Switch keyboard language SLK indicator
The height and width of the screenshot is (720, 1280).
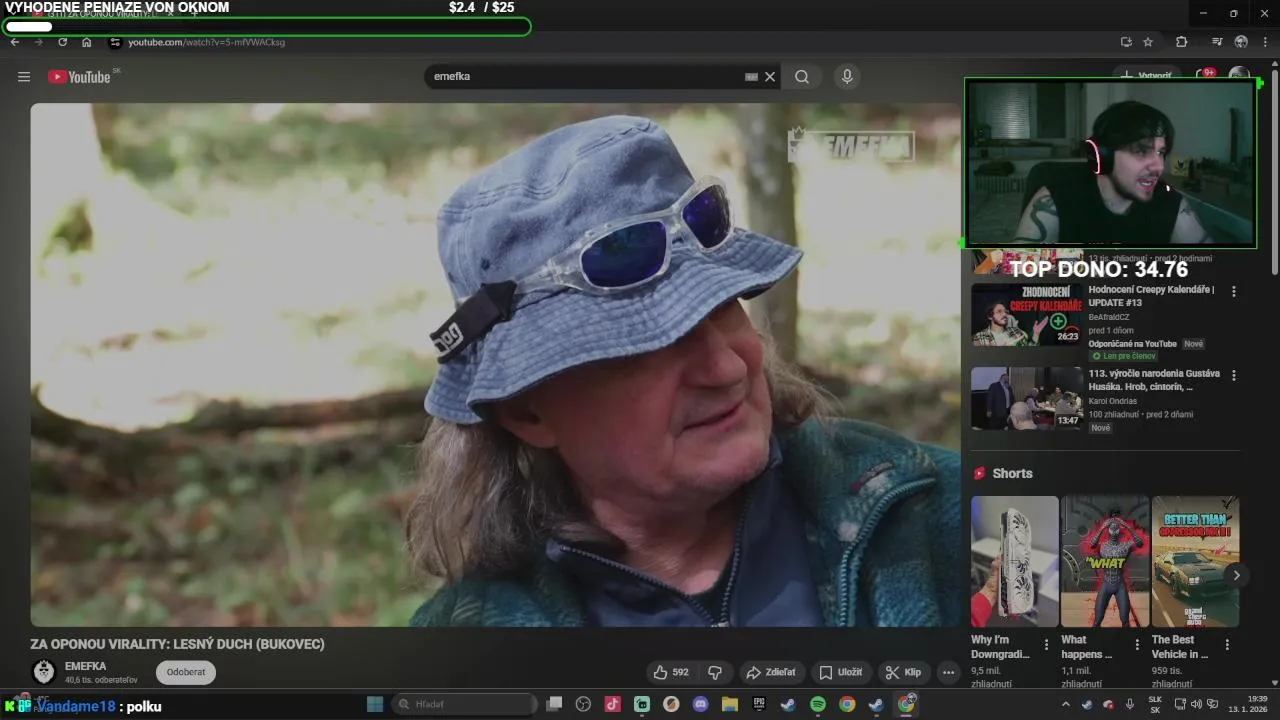(x=1155, y=704)
